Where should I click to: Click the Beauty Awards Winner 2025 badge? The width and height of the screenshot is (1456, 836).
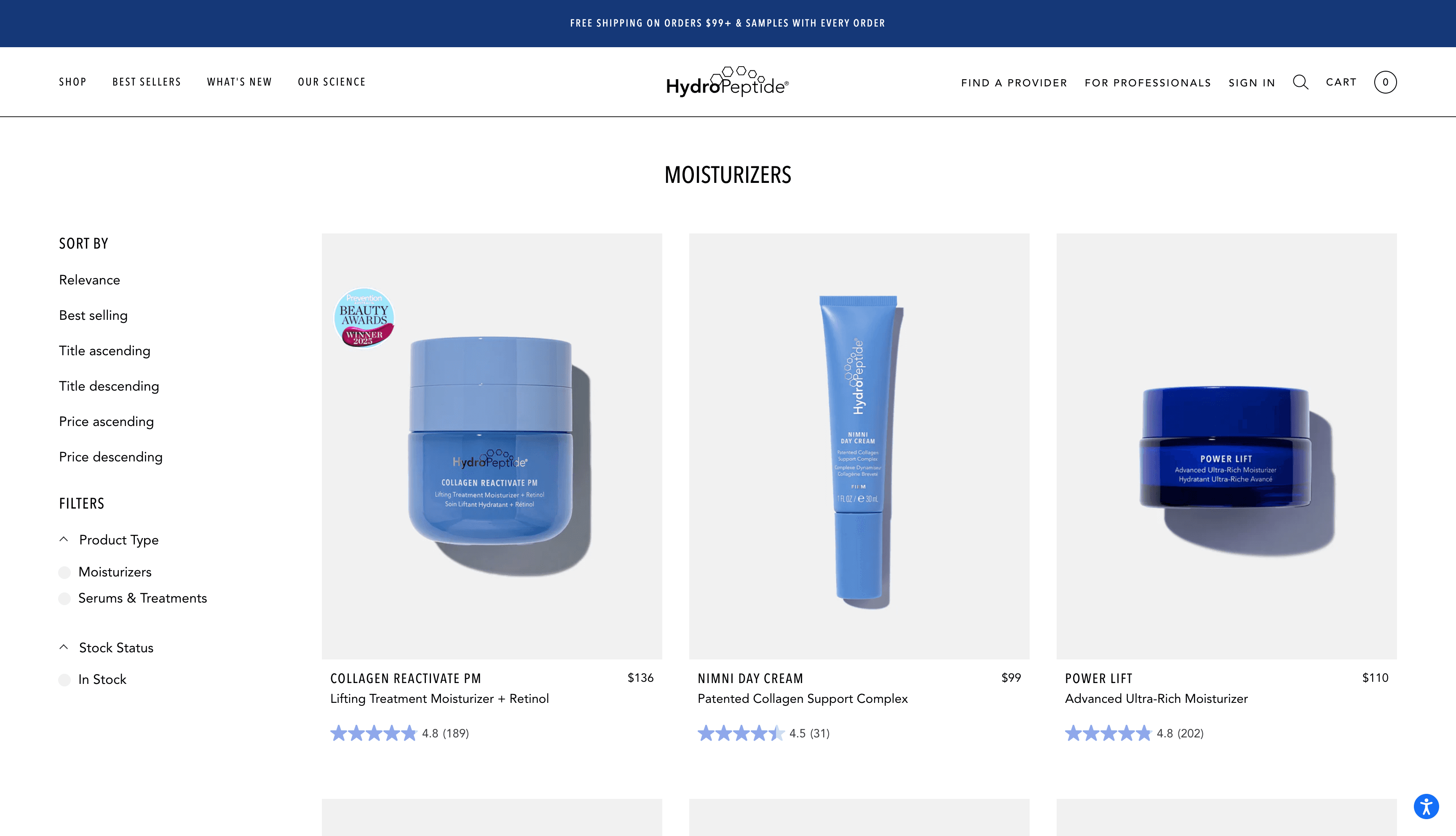click(364, 318)
